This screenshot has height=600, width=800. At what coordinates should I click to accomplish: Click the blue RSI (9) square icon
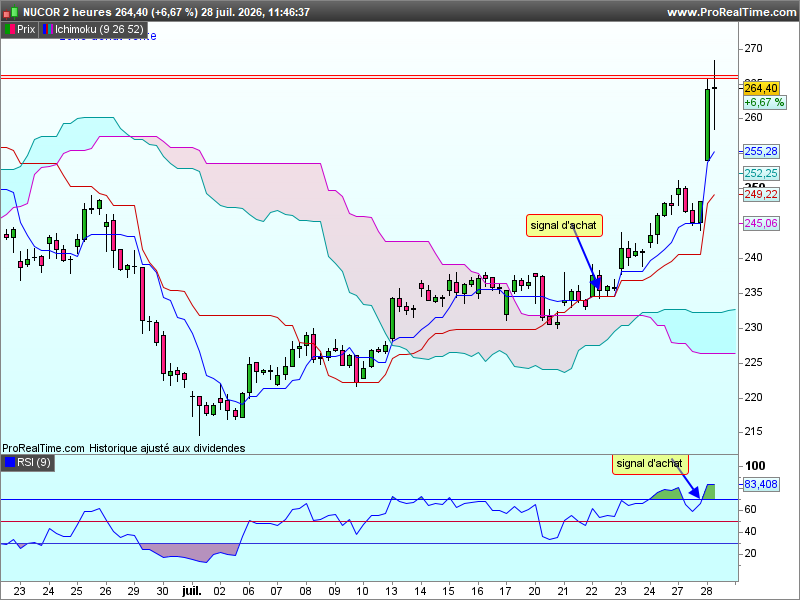click(10, 462)
